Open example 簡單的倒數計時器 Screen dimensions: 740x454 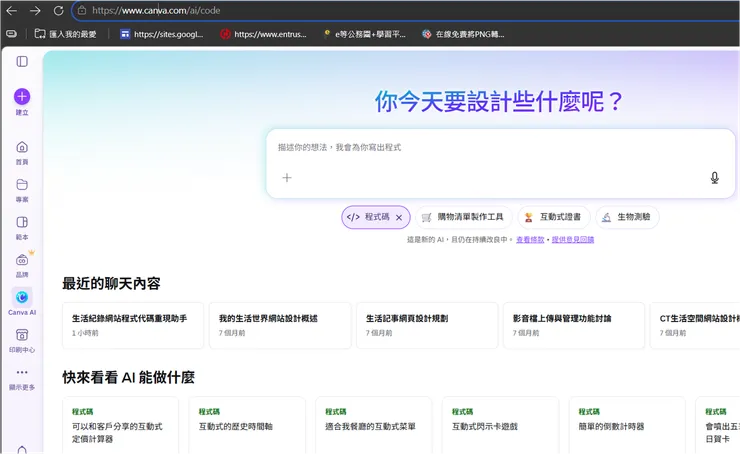[627, 426]
